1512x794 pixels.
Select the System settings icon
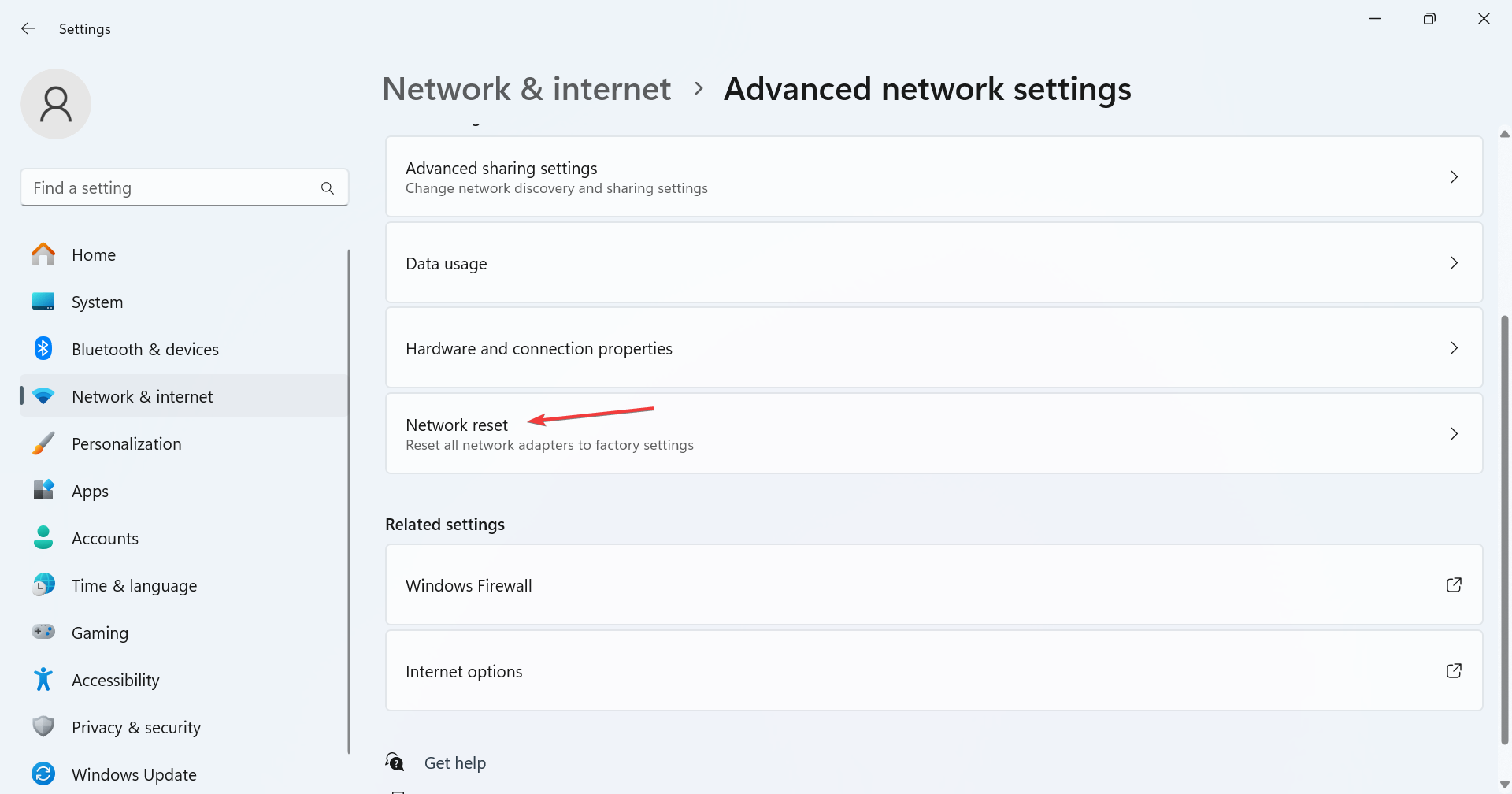[x=43, y=301]
